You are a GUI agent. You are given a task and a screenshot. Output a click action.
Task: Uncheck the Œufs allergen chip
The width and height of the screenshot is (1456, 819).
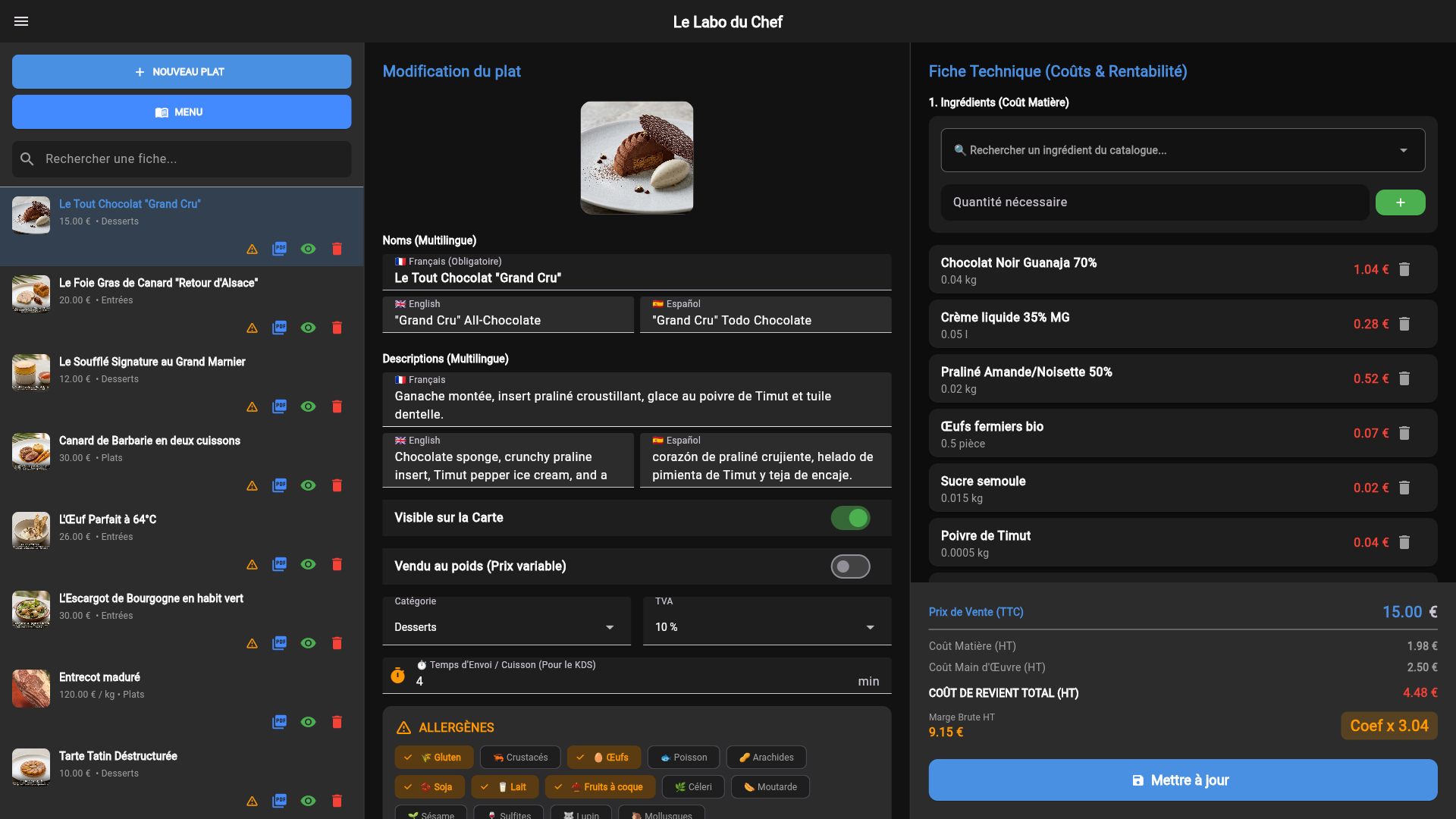[604, 758]
